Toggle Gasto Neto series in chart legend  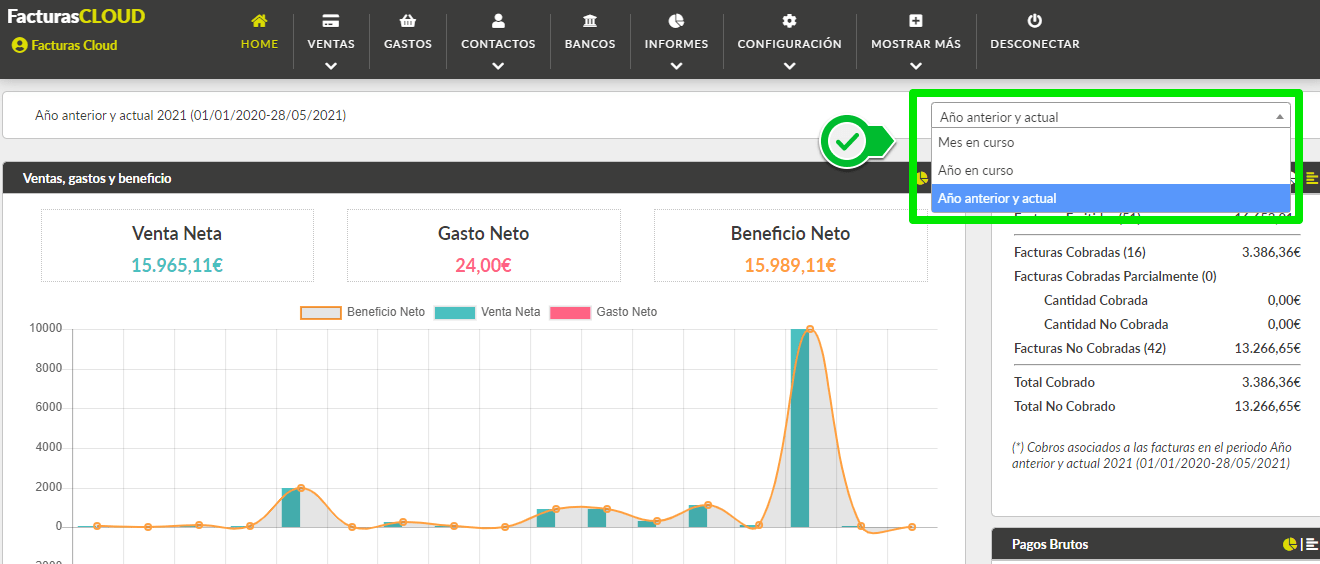pos(604,312)
